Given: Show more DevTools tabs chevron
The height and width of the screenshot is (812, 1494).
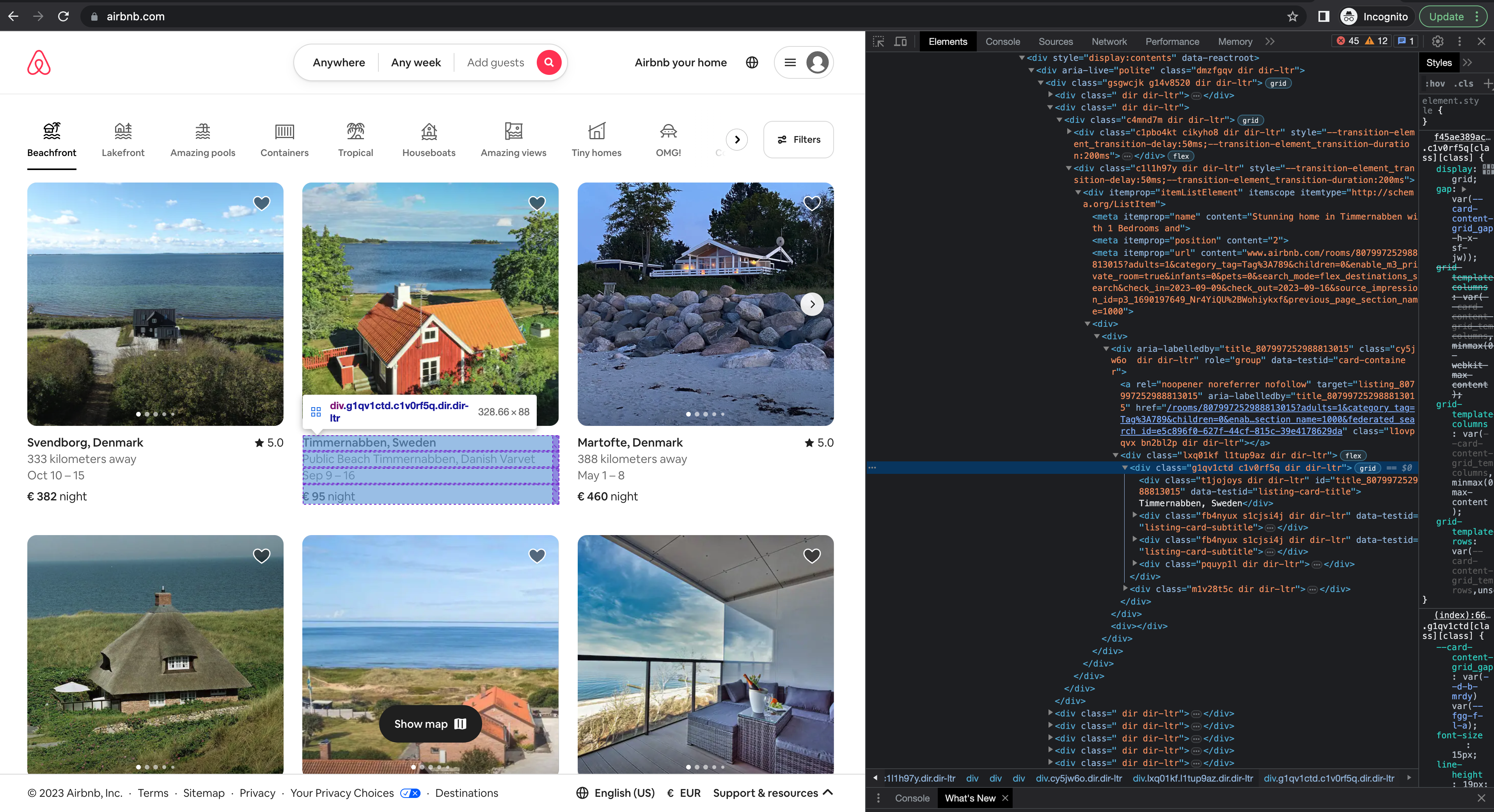Looking at the screenshot, I should point(1270,41).
